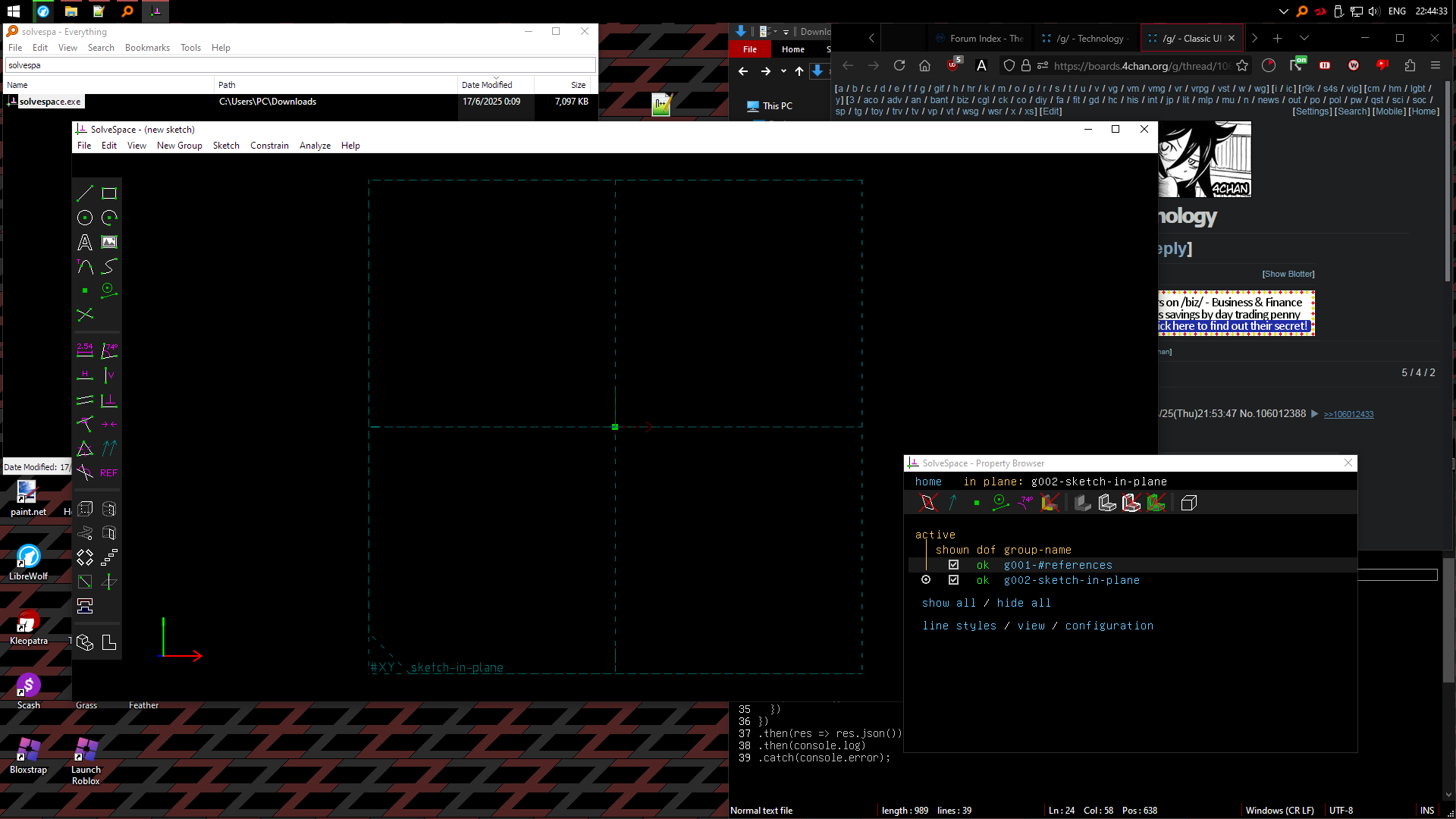Click 'hide all' link in Property Browser
The width and height of the screenshot is (1456, 819).
1024,603
